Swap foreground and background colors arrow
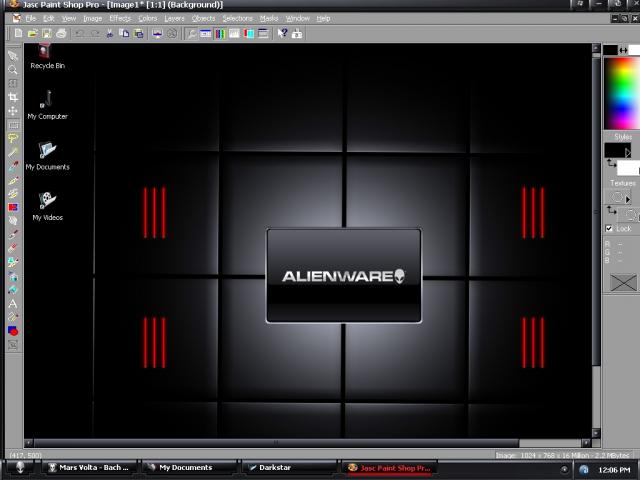 coord(623,50)
